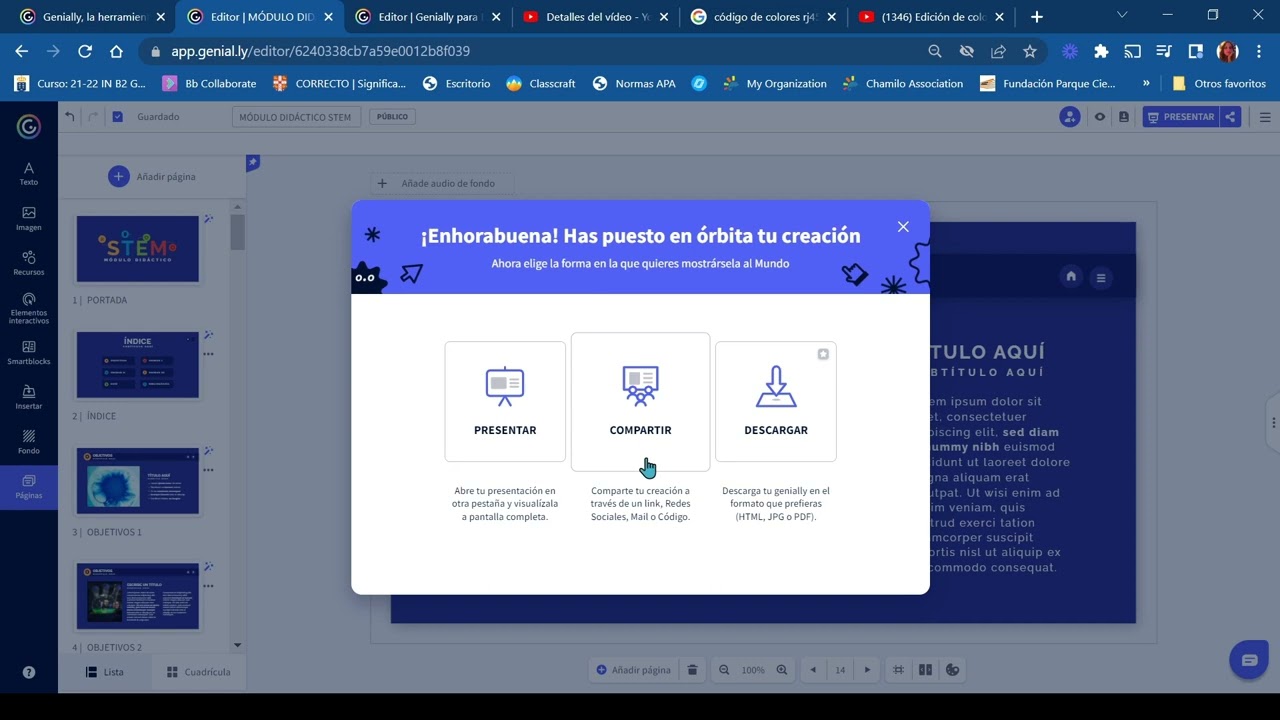Viewport: 1280px width, 720px height.
Task: Click the undo arrow in editor
Action: tap(69, 117)
